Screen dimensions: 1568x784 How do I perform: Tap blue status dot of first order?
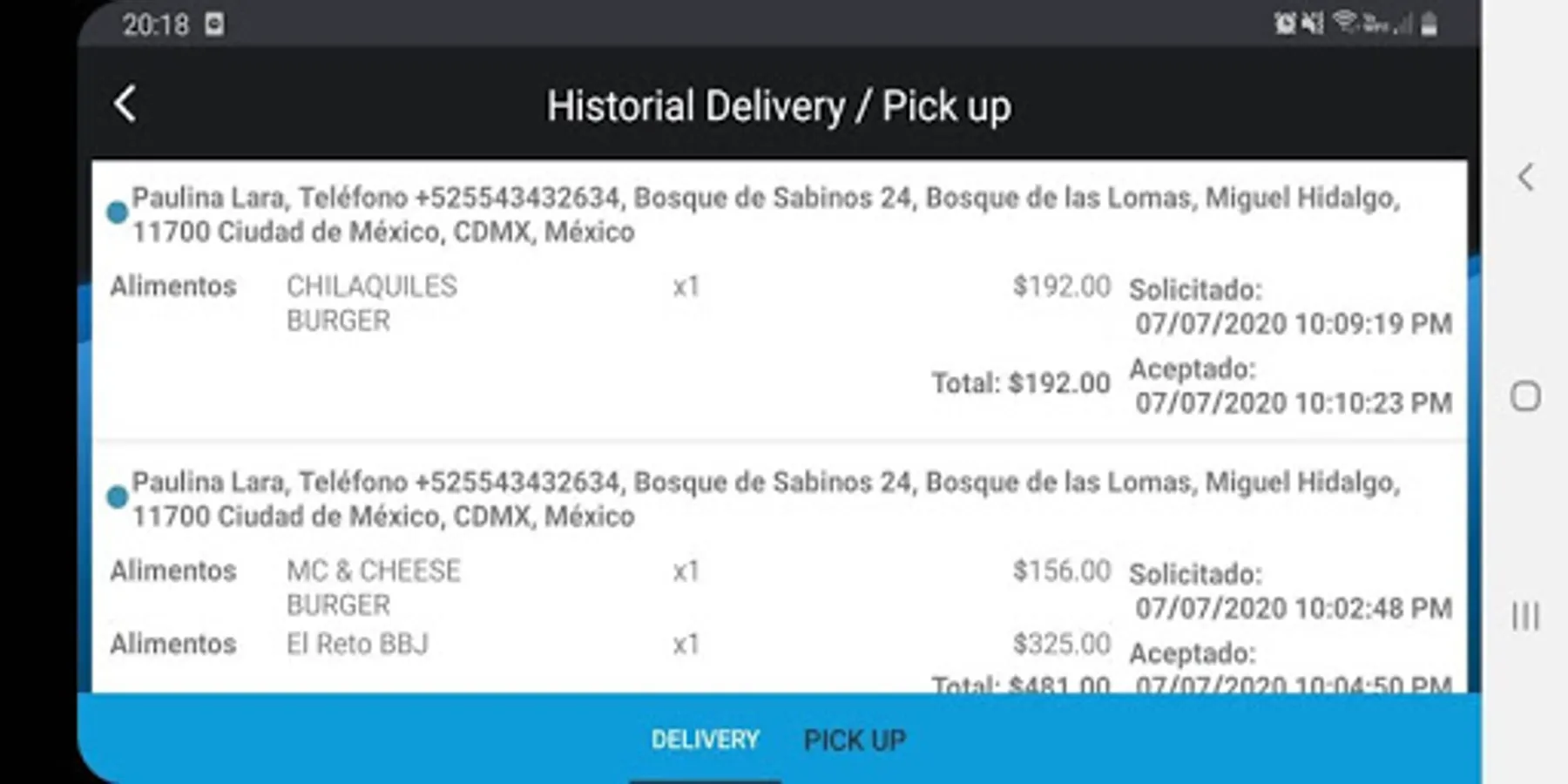coord(117,213)
